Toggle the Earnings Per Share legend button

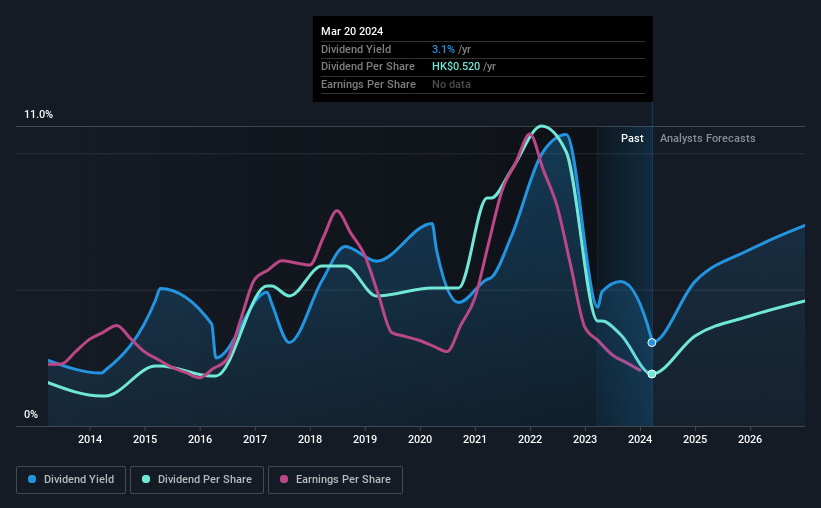(335, 480)
